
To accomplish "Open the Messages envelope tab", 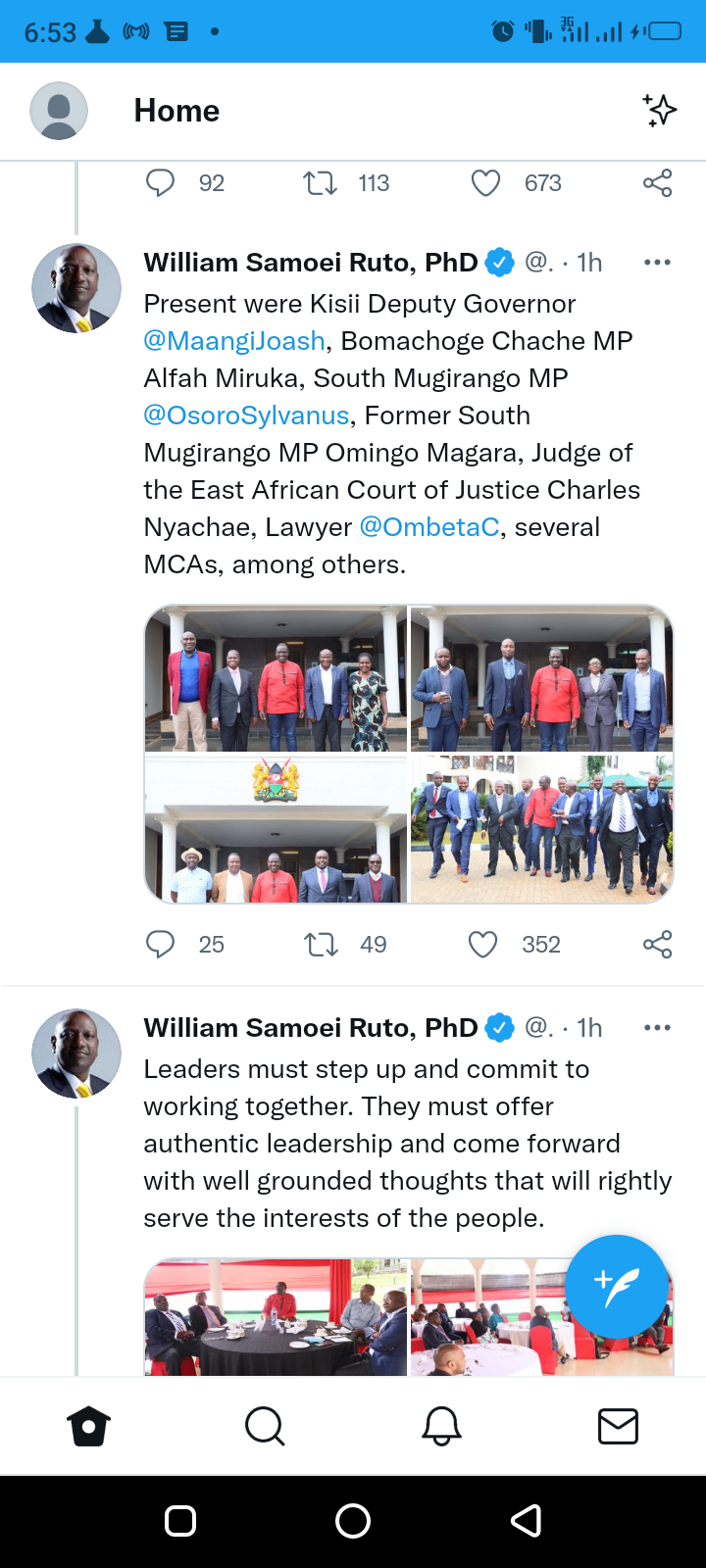I will [618, 1427].
